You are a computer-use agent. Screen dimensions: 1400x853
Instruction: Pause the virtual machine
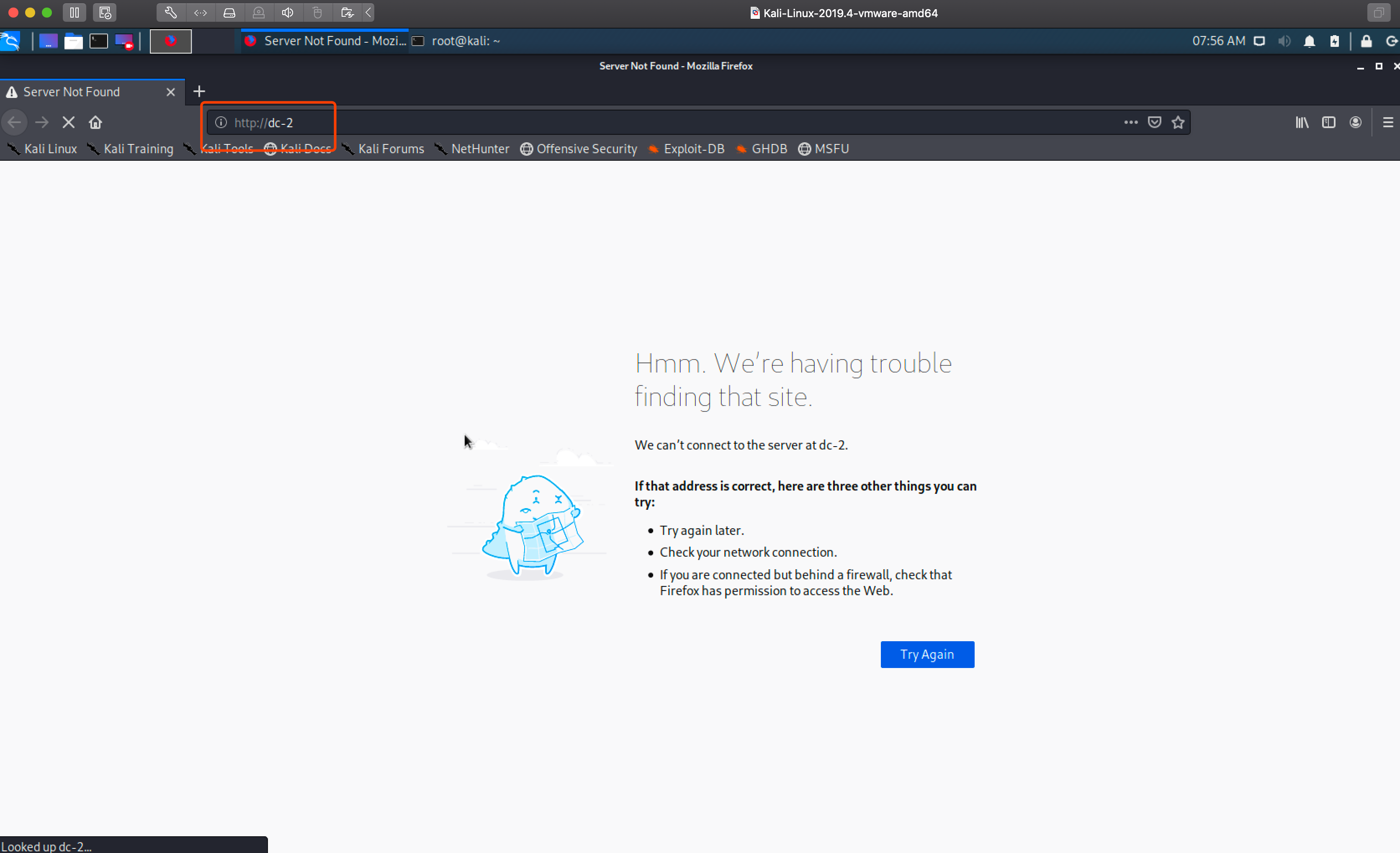[x=75, y=13]
